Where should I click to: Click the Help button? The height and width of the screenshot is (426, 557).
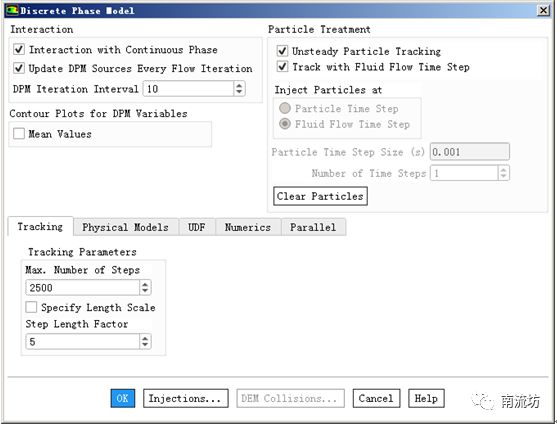[426, 398]
